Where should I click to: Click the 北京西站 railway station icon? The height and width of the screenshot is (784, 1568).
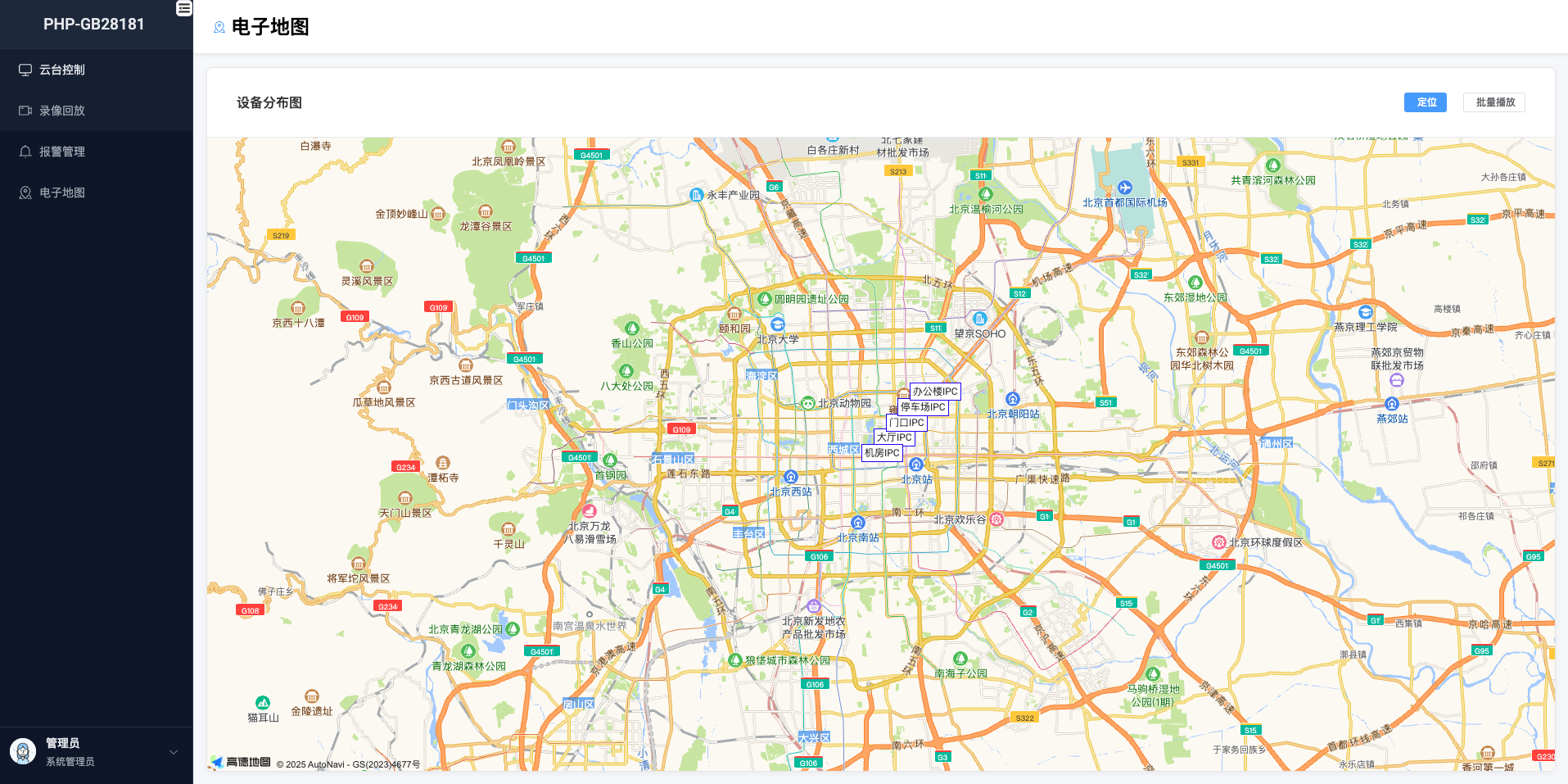click(x=790, y=477)
